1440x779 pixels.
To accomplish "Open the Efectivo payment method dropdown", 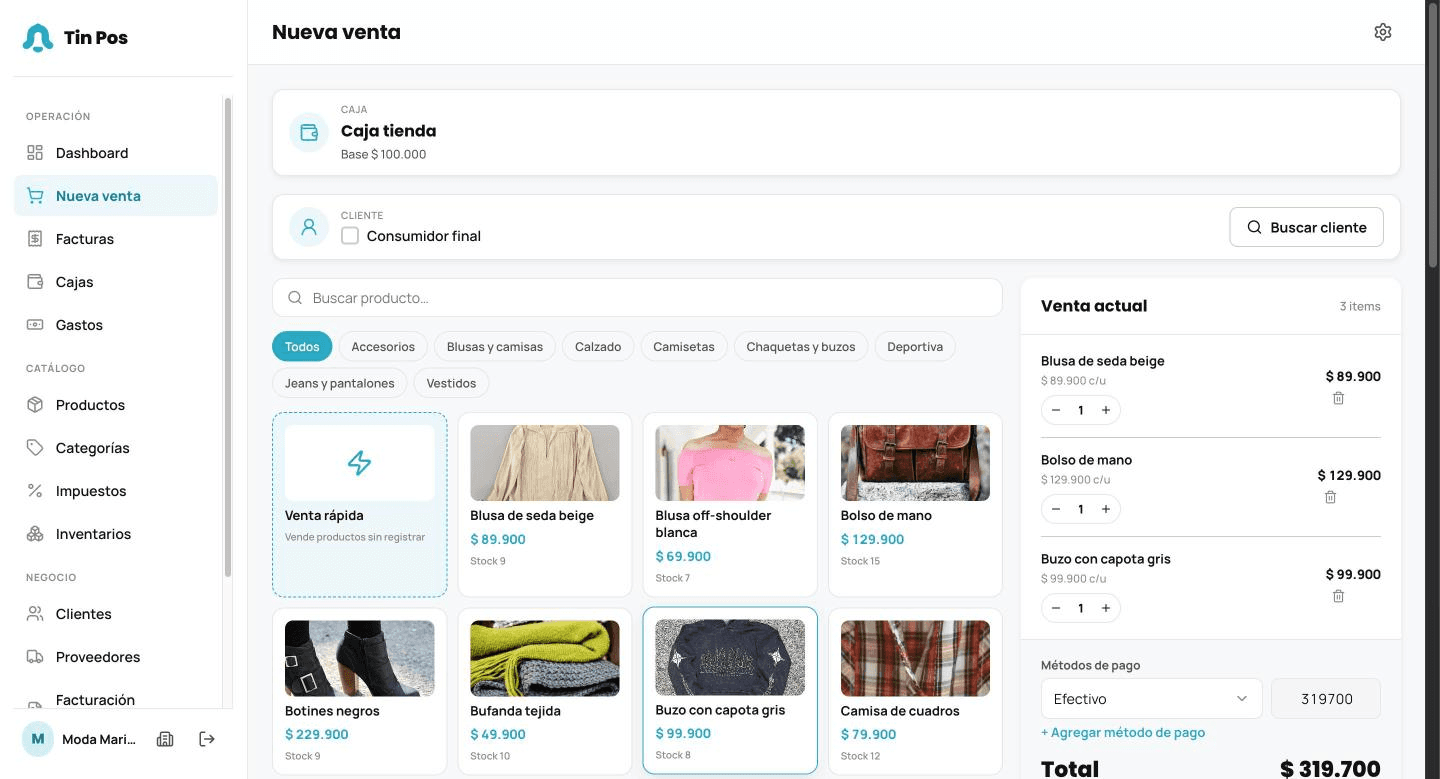I will tap(1151, 699).
